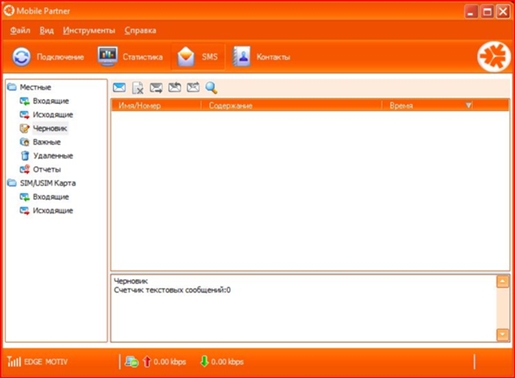Click the sort arrow in Время column
The image size is (515, 378).
(468, 105)
